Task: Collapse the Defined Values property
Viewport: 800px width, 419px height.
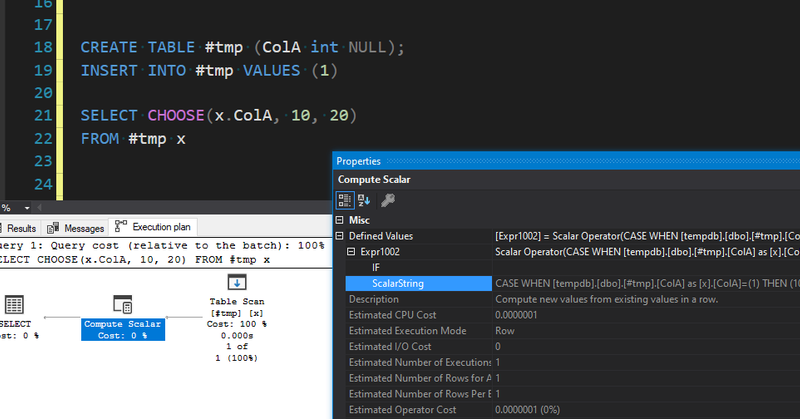Action: click(x=340, y=236)
